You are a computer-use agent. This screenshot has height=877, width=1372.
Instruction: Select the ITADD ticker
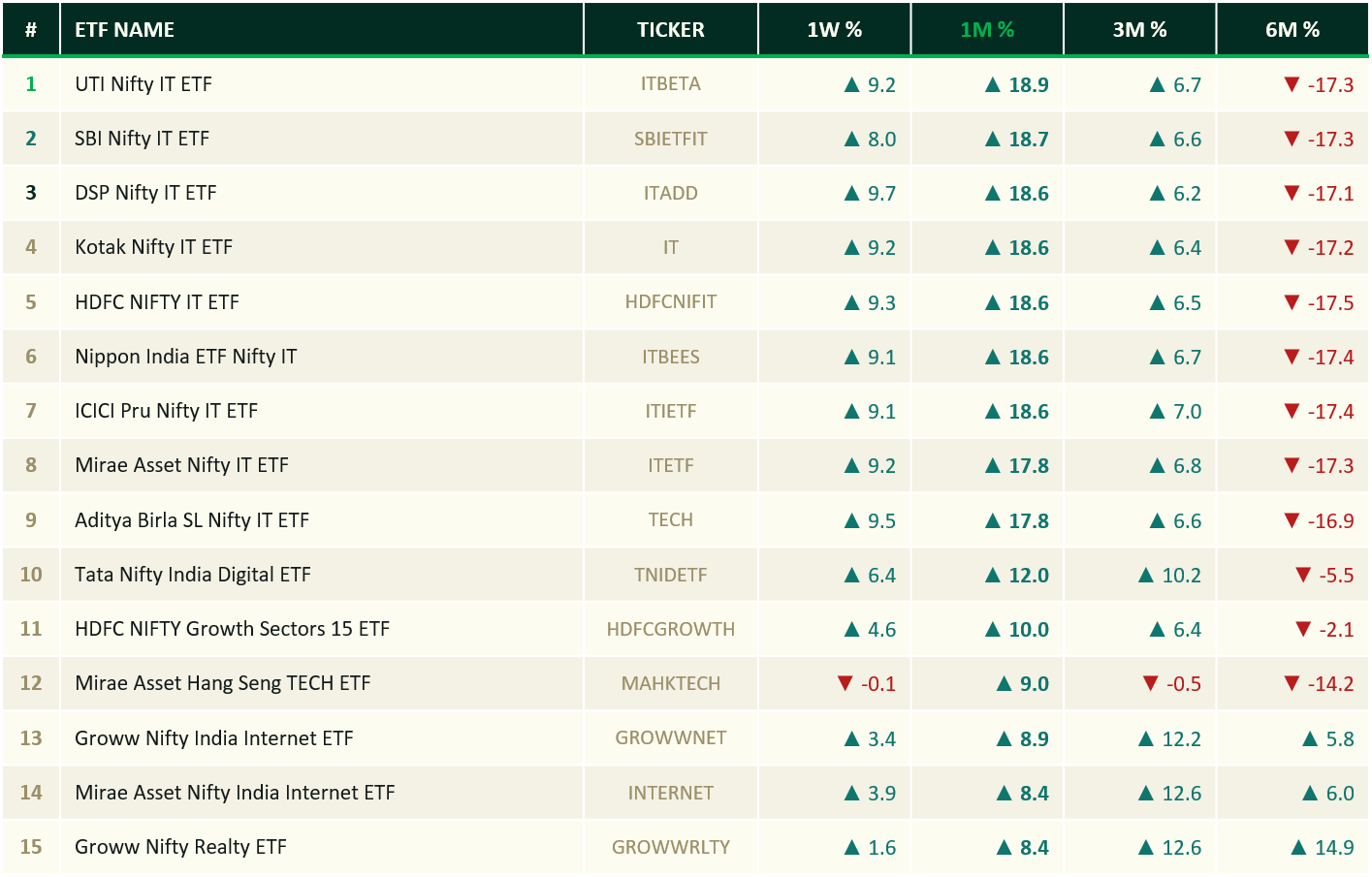(671, 193)
